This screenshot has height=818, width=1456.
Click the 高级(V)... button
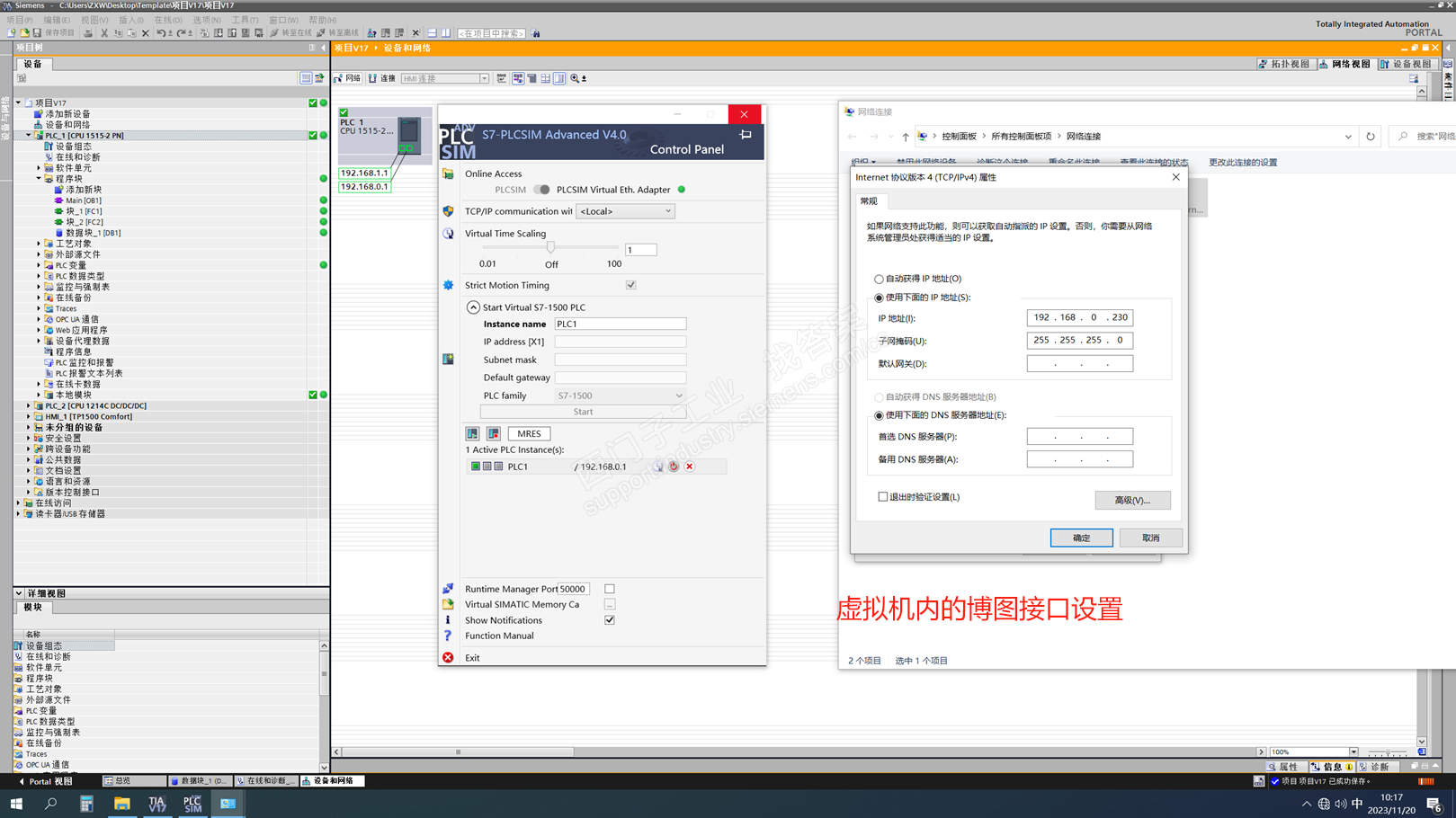point(1132,500)
